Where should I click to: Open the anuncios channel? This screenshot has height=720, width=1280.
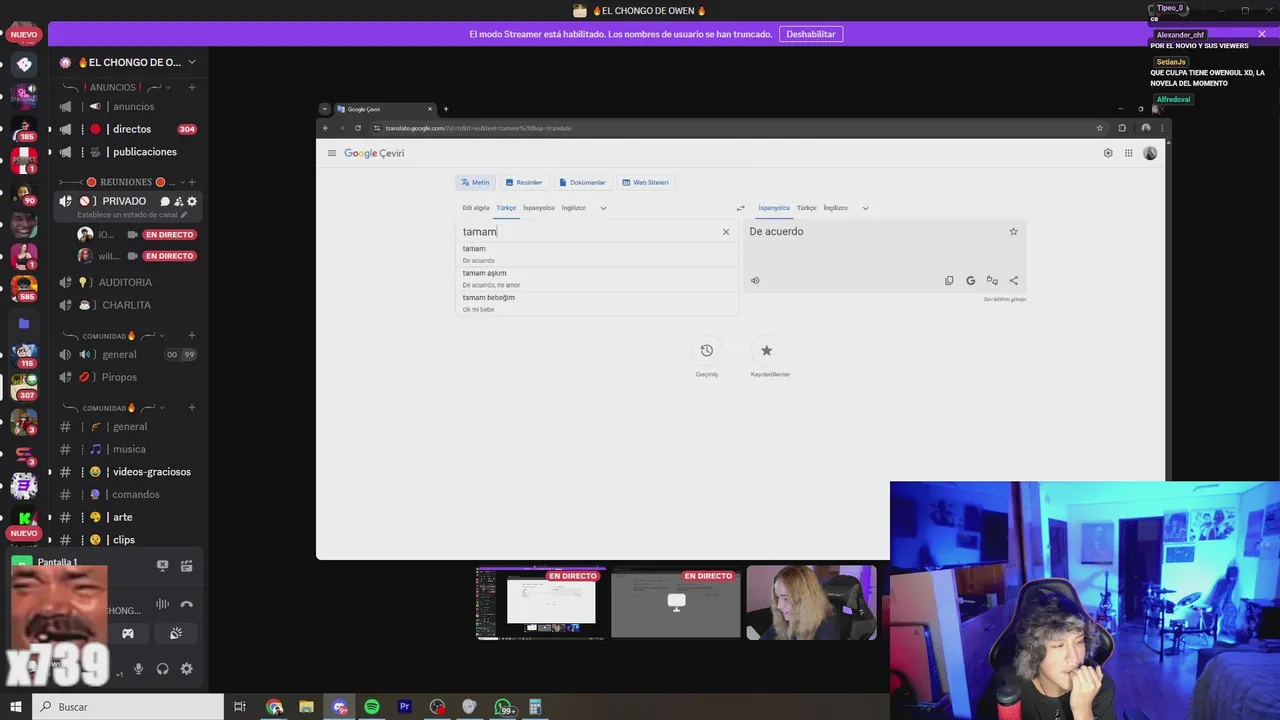point(127,107)
